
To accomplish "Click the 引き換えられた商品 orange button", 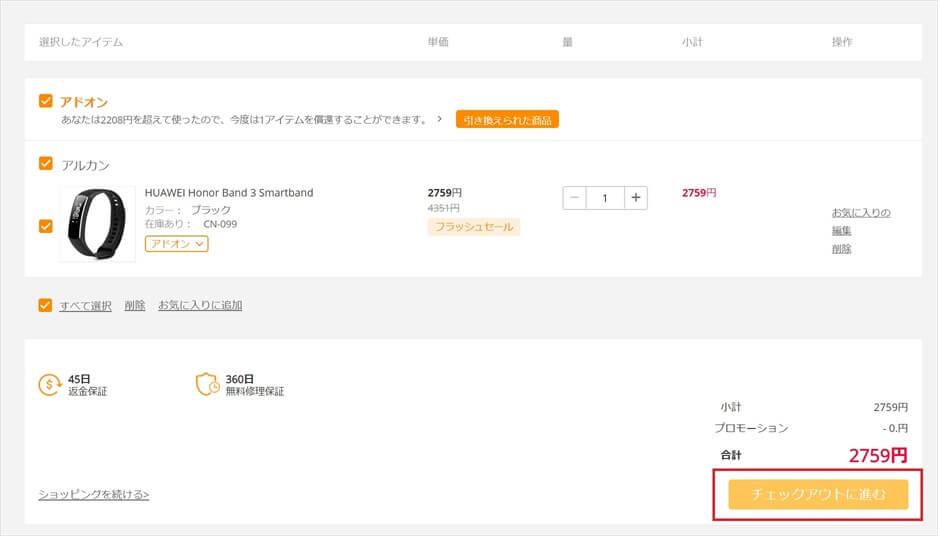I will click(x=507, y=120).
